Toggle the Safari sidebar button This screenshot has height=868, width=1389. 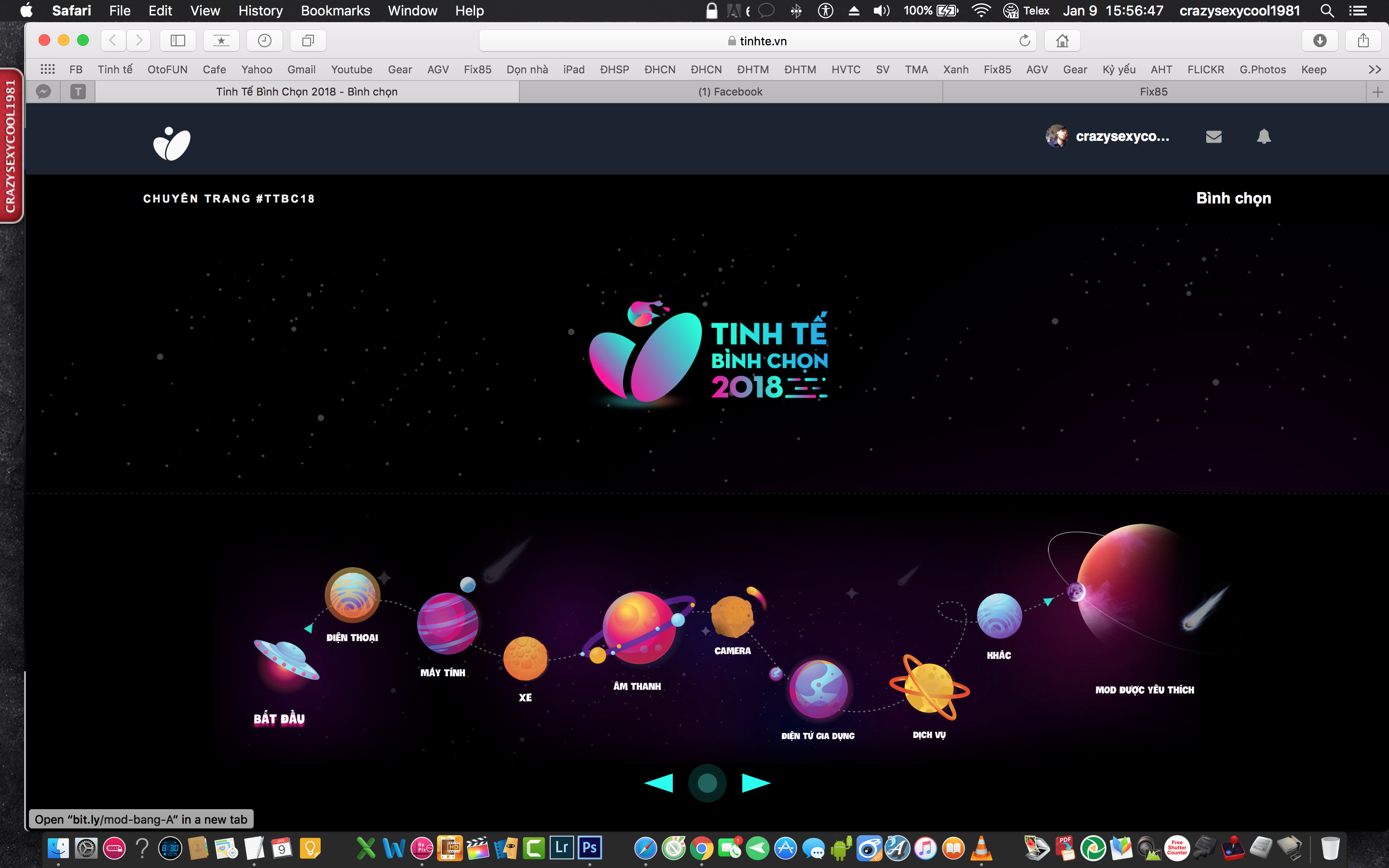[178, 40]
